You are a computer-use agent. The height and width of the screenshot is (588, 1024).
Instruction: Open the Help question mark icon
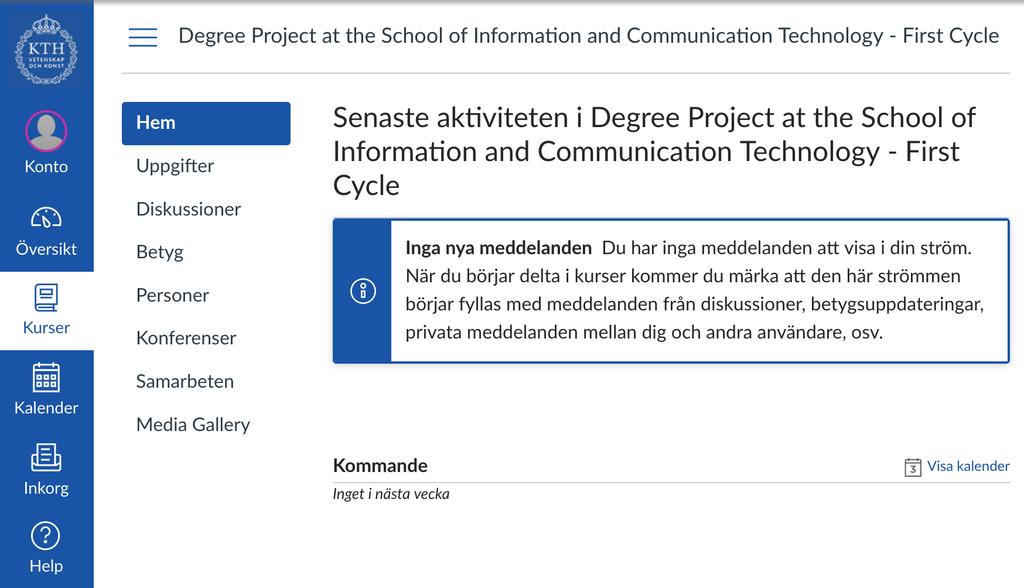(x=46, y=536)
